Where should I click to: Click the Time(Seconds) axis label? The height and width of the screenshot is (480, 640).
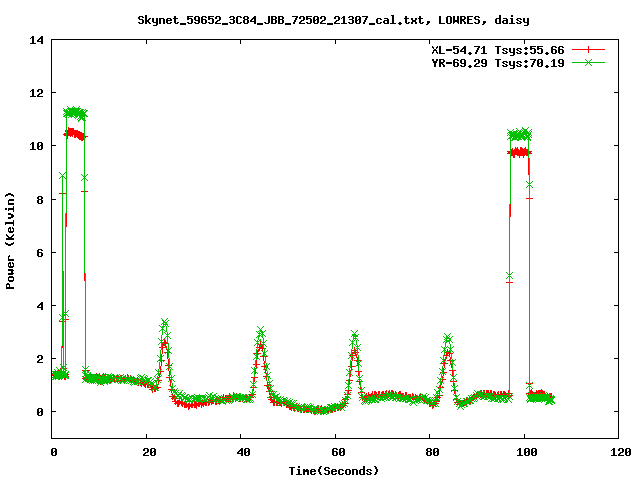click(x=334, y=471)
